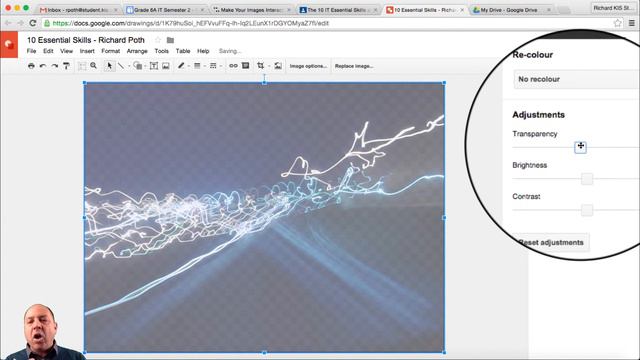Screen dimensions: 640x360
Task: Open the Chrome hamburger menu
Action: tap(632, 23)
